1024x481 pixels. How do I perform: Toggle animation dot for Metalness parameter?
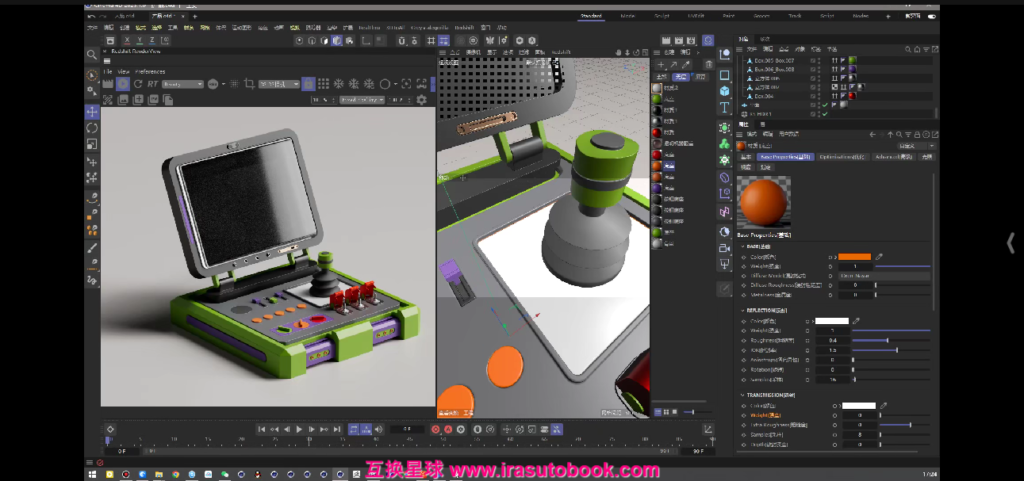[x=744, y=295]
